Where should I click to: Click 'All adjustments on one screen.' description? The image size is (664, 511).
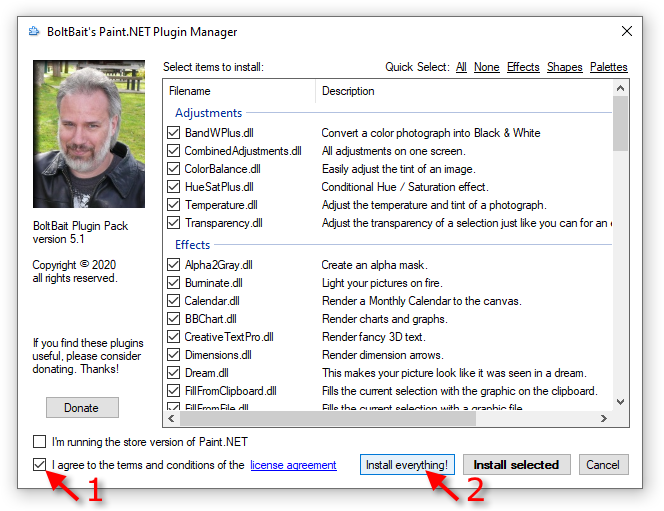(394, 151)
